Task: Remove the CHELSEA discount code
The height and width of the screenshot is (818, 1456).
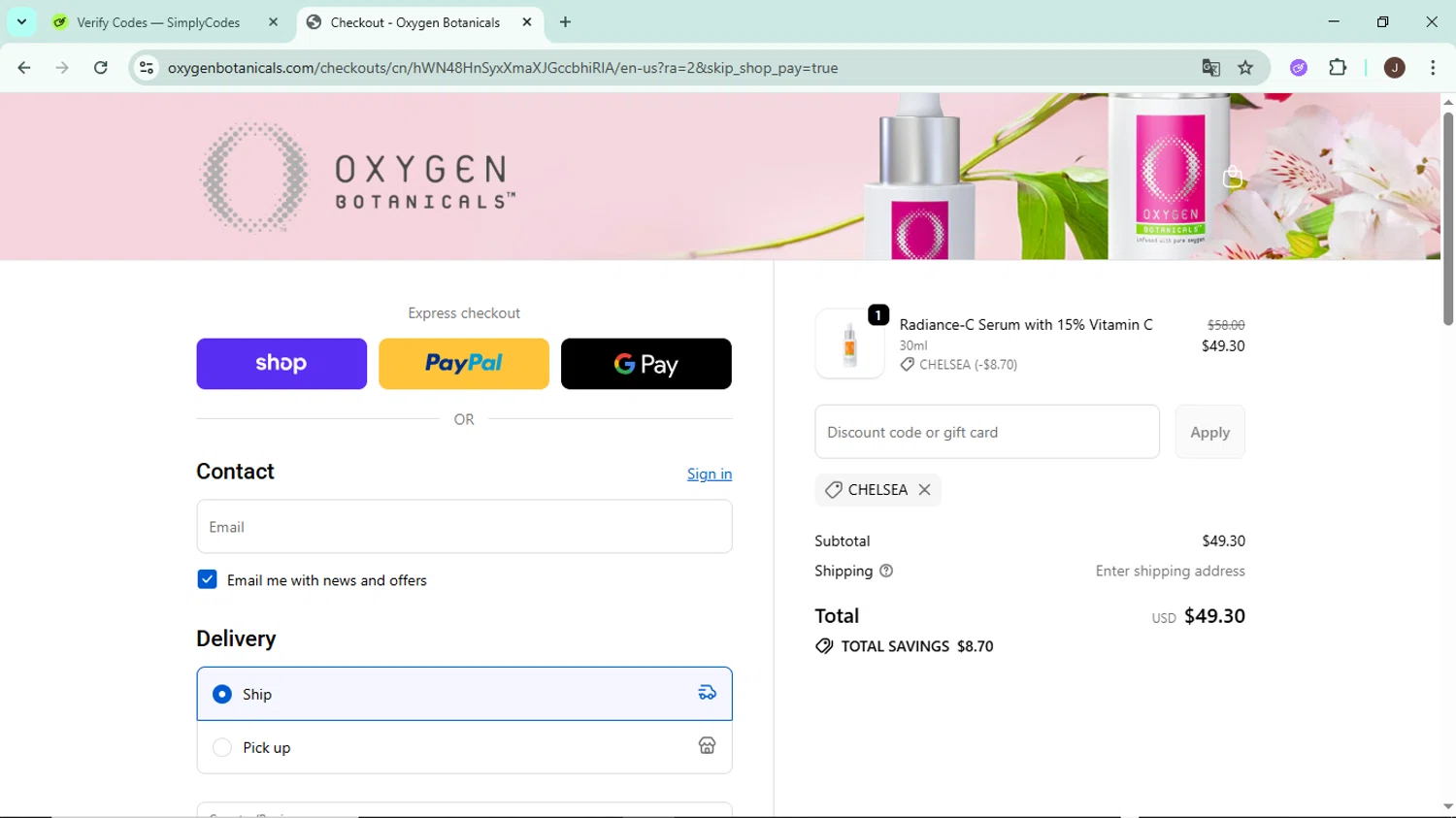Action: tap(924, 490)
